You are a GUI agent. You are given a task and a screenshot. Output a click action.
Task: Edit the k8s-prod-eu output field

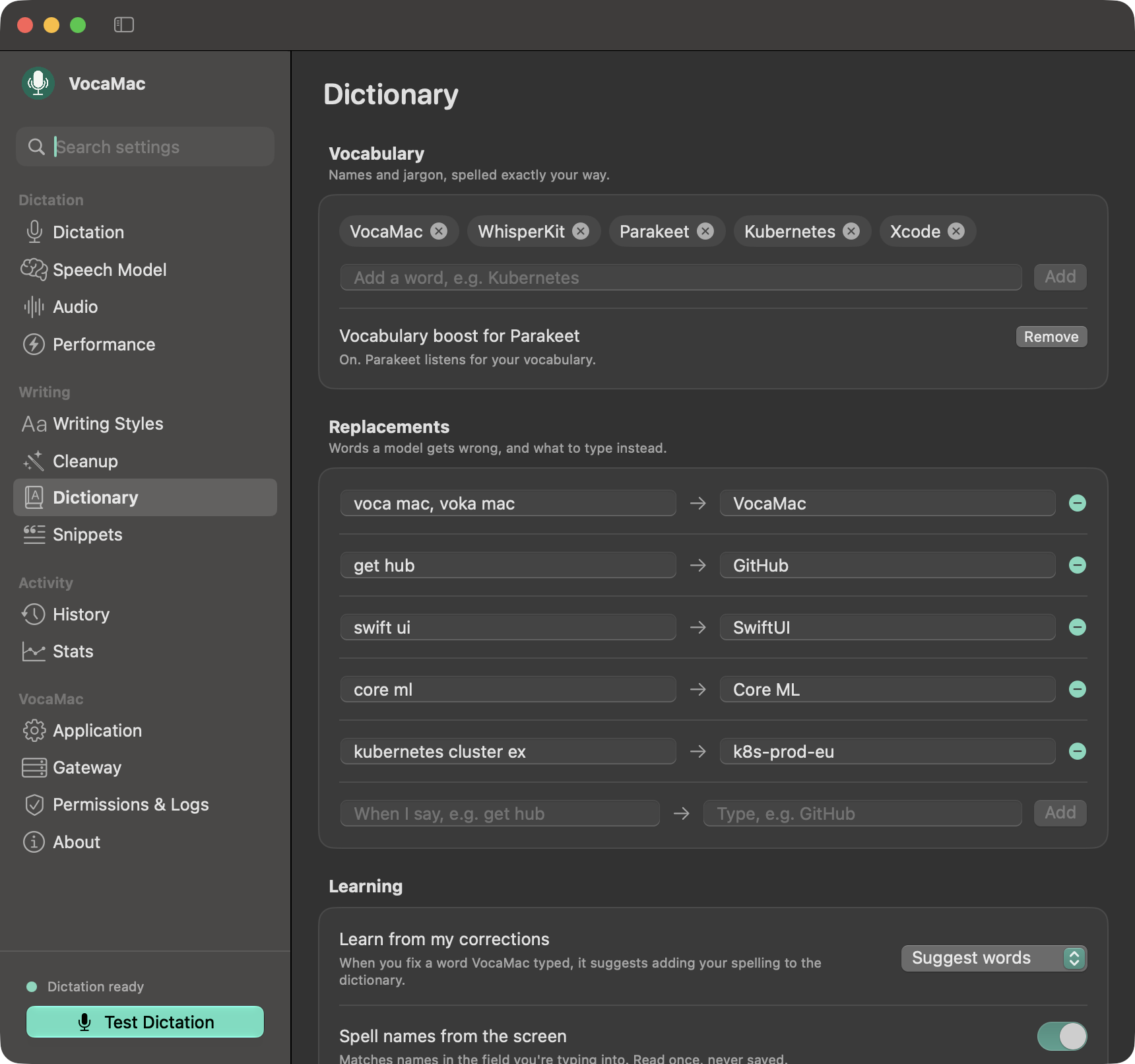click(x=888, y=752)
